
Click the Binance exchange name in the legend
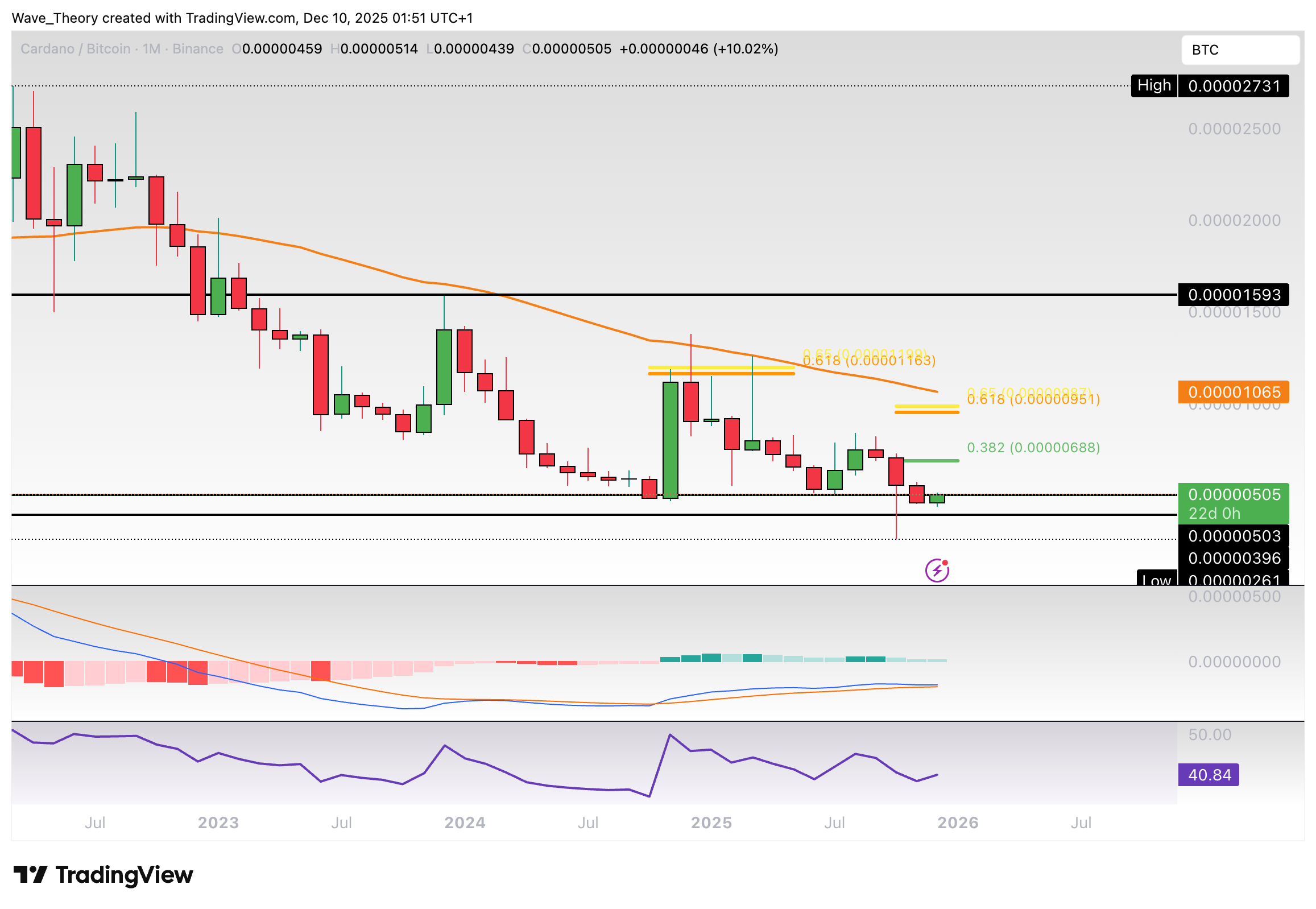tap(197, 49)
